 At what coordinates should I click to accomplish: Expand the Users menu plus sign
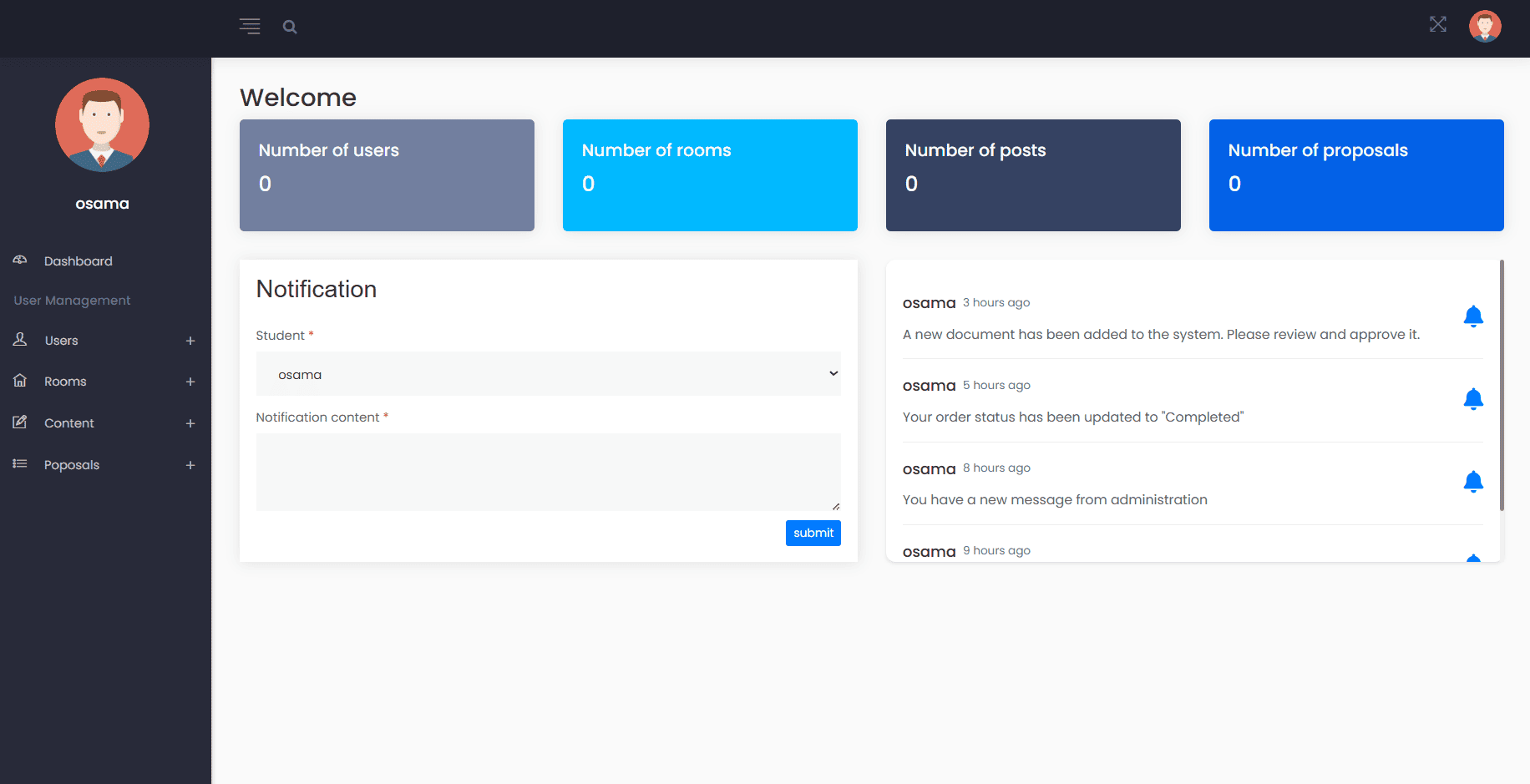click(x=190, y=341)
